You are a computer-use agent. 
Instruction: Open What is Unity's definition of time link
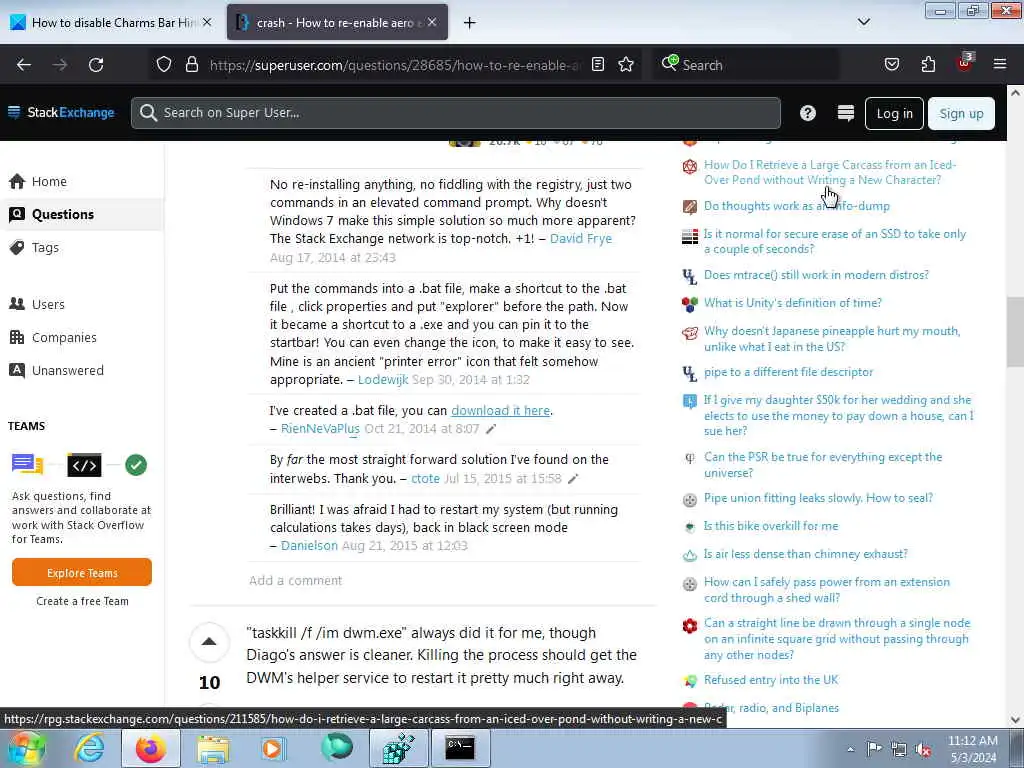click(792, 303)
